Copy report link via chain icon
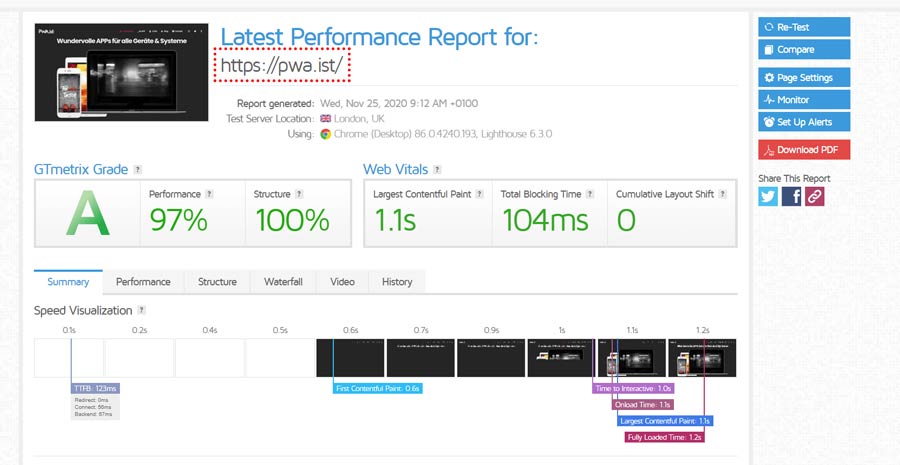Screen dimensions: 900x465 tap(815, 196)
